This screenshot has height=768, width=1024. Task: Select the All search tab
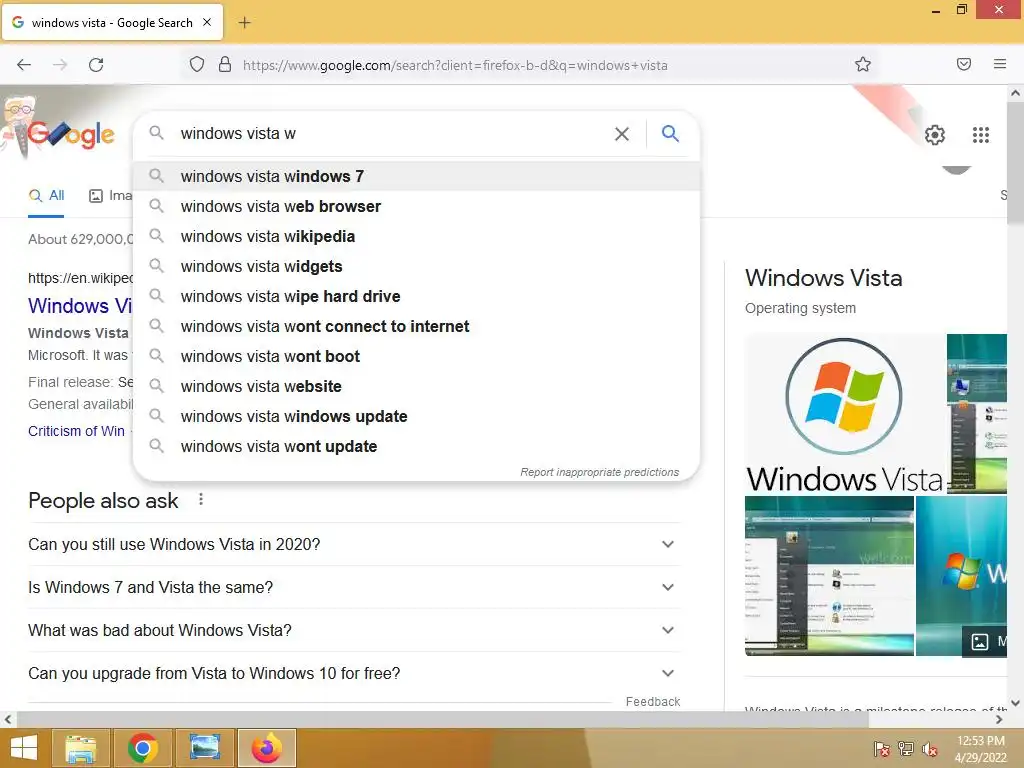[46, 195]
